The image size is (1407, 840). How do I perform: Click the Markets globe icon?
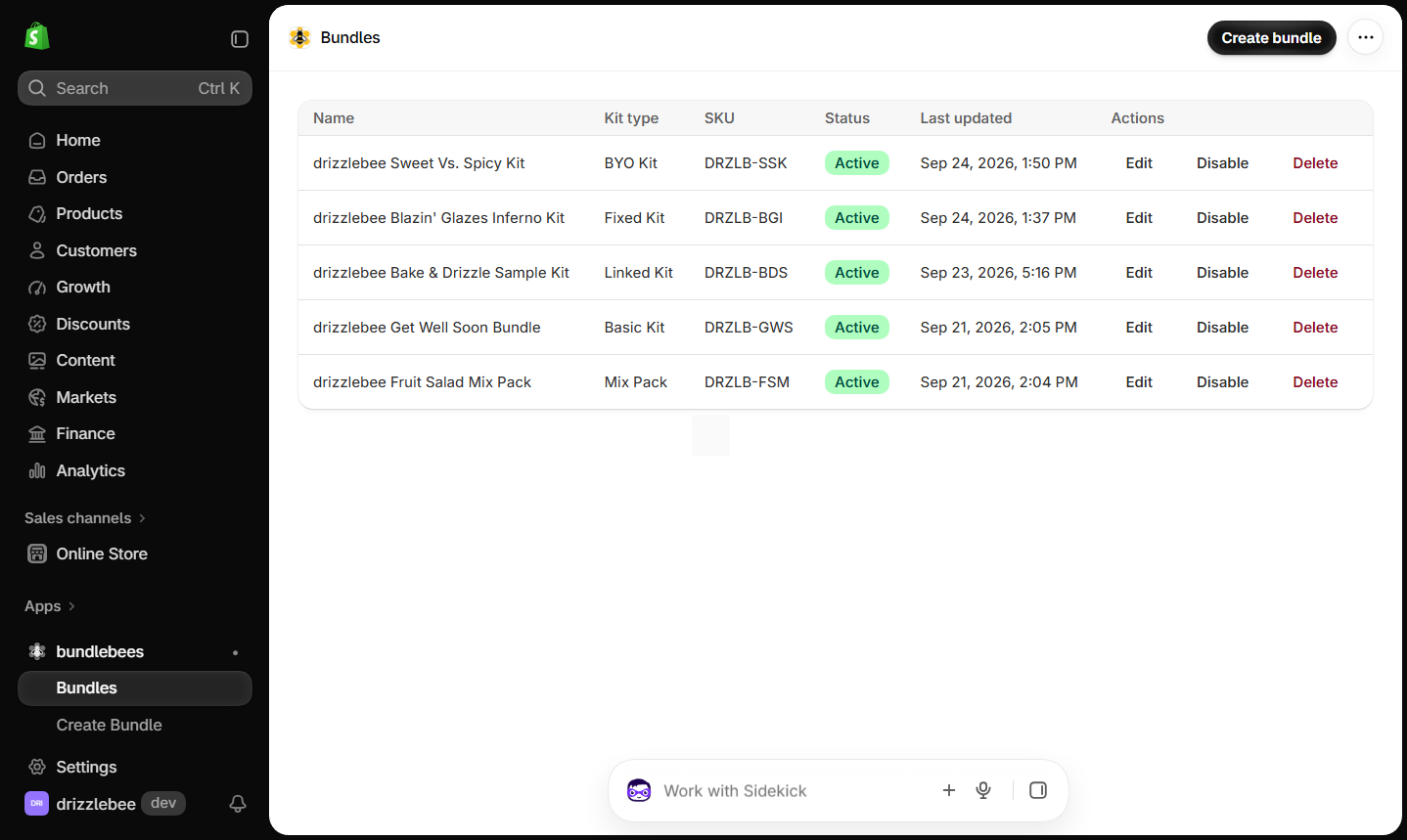point(37,397)
